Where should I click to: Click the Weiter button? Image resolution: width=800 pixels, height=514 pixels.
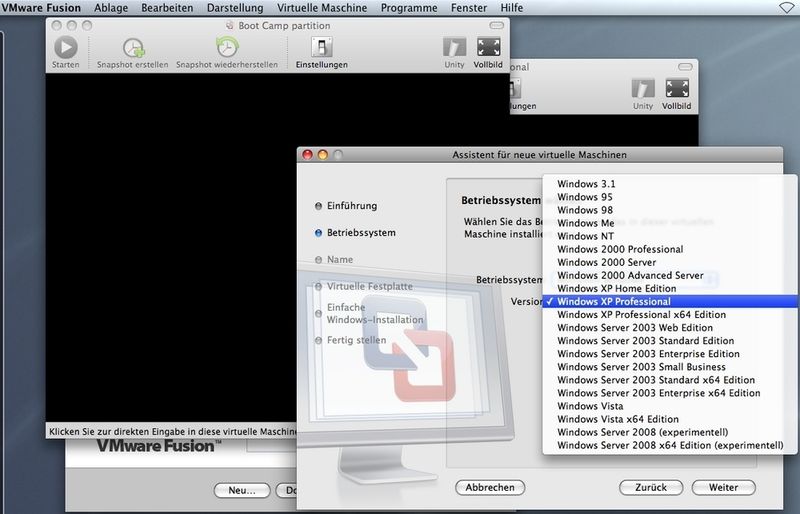[x=723, y=487]
